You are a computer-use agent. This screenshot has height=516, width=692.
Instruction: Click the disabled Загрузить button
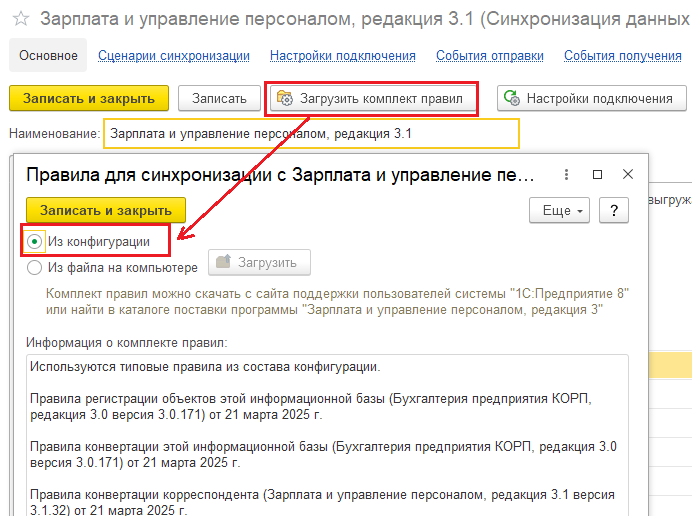point(260,263)
